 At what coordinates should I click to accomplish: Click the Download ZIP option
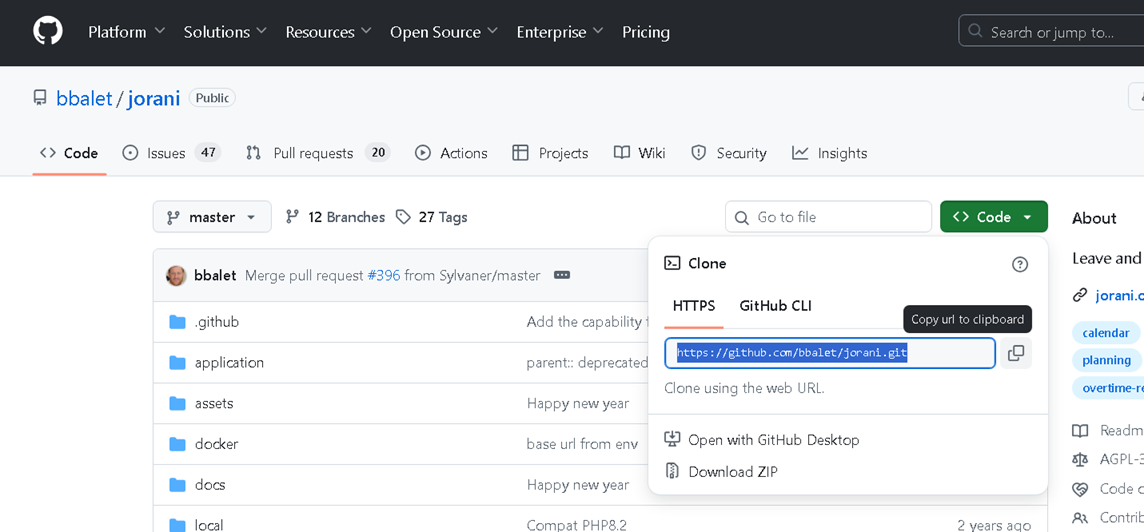(x=732, y=472)
